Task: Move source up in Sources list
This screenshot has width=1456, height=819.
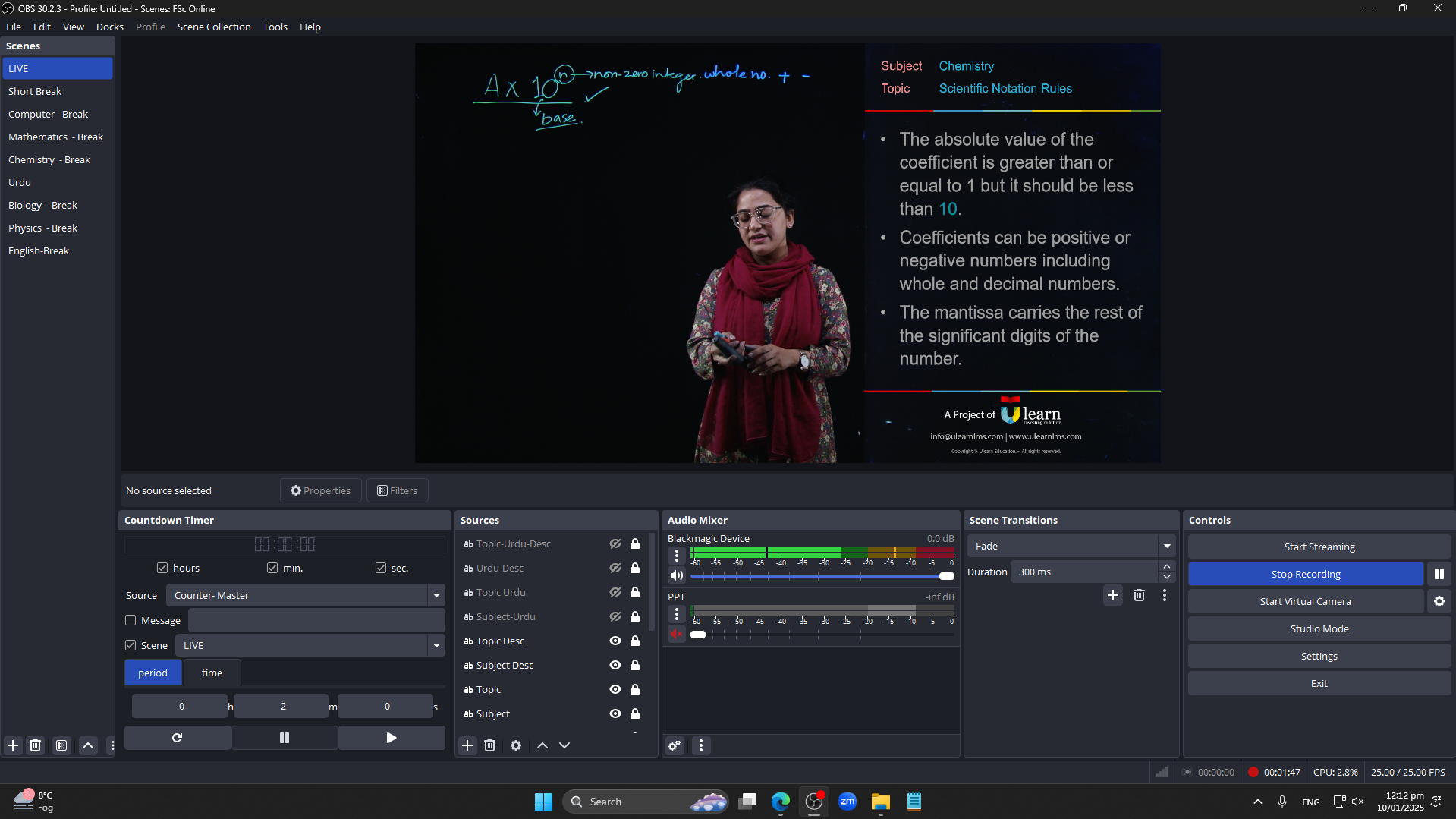Action: (542, 745)
